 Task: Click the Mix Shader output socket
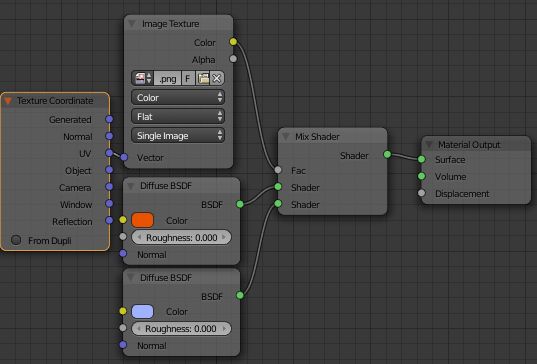(x=387, y=154)
